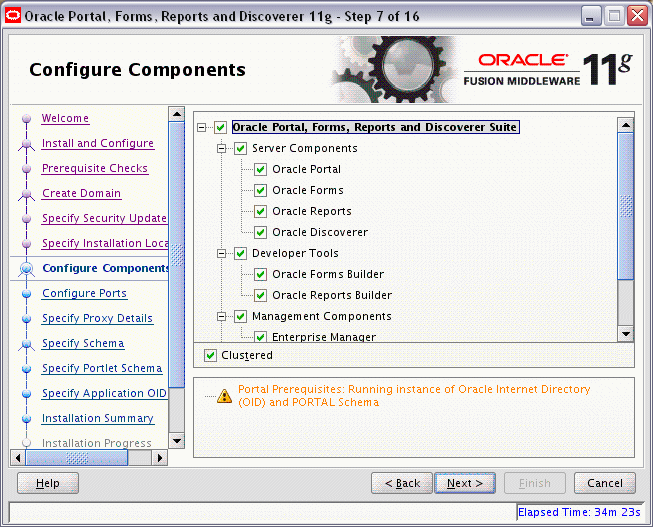Image resolution: width=653 pixels, height=527 pixels.
Task: Click the Create Domain step node icon
Action: (27, 194)
